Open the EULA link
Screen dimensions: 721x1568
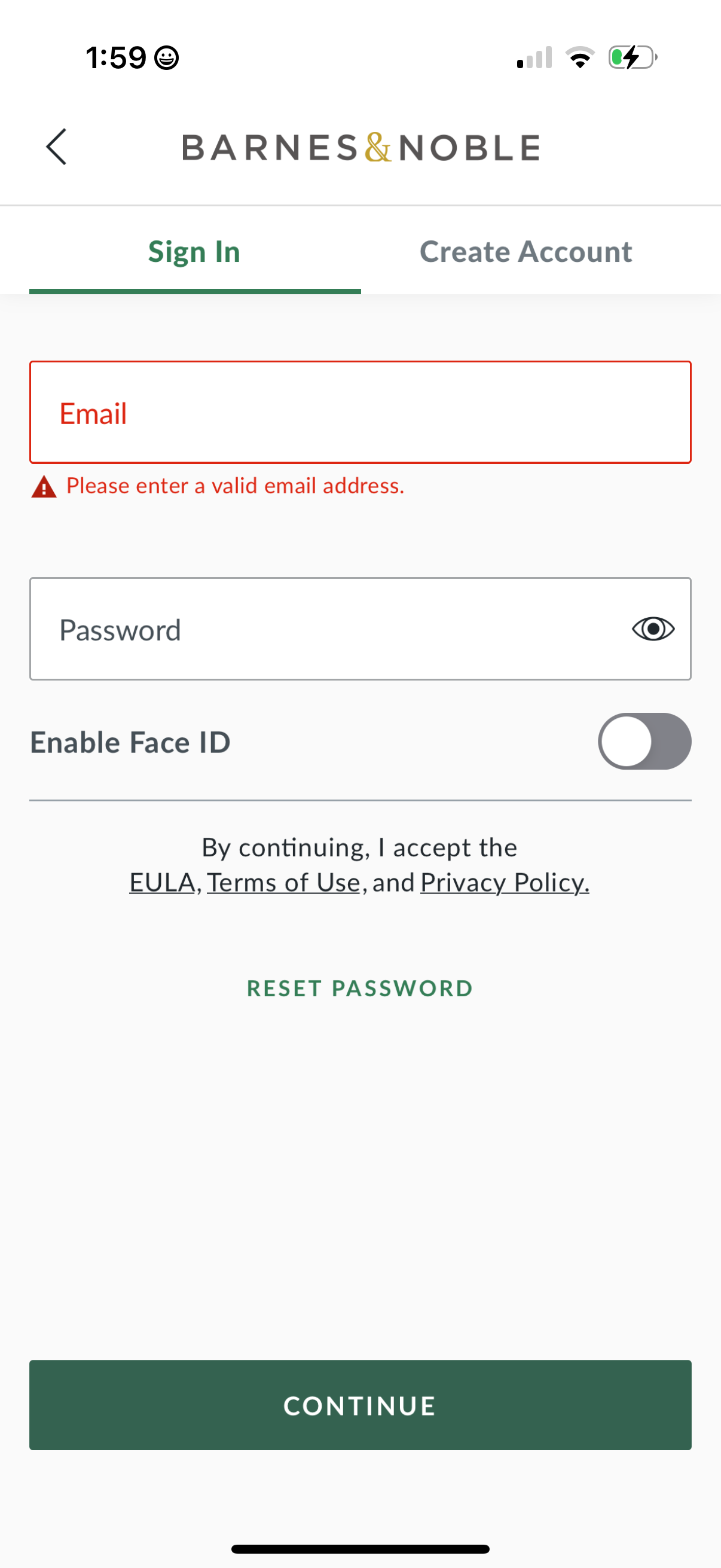pyautogui.click(x=162, y=883)
